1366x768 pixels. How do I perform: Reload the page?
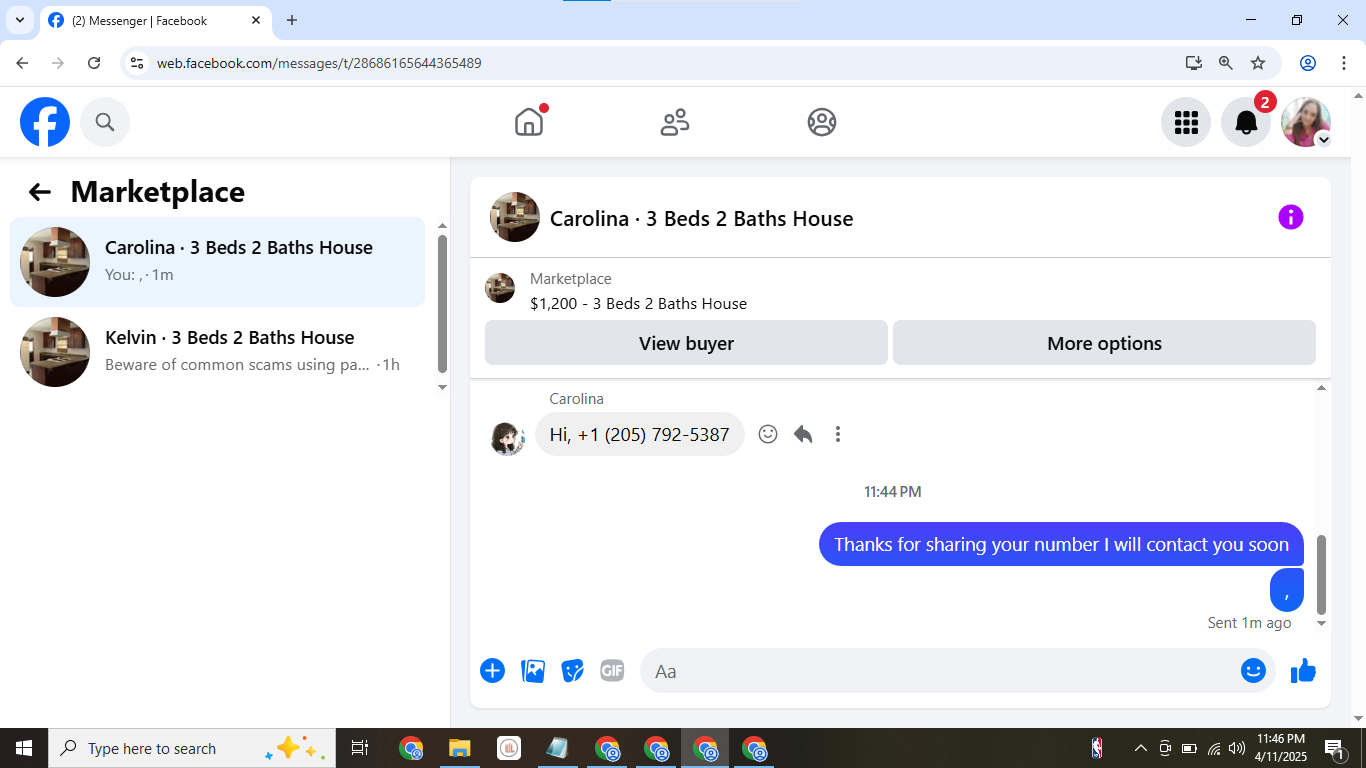click(94, 63)
